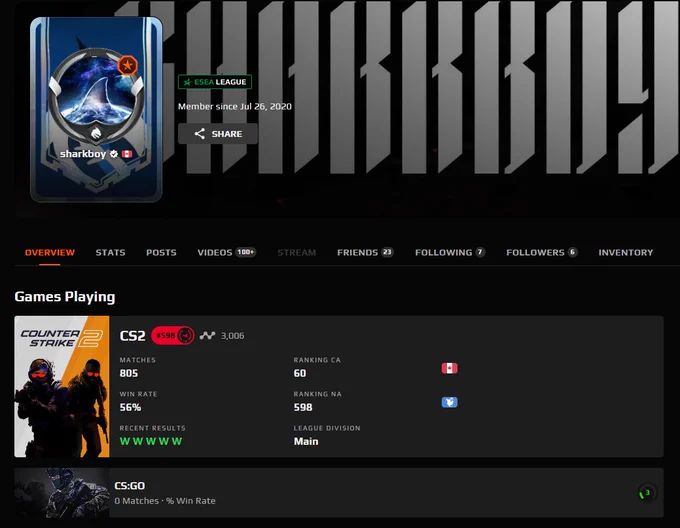Click the sharkboy username
This screenshot has width=680, height=528.
pos(83,154)
